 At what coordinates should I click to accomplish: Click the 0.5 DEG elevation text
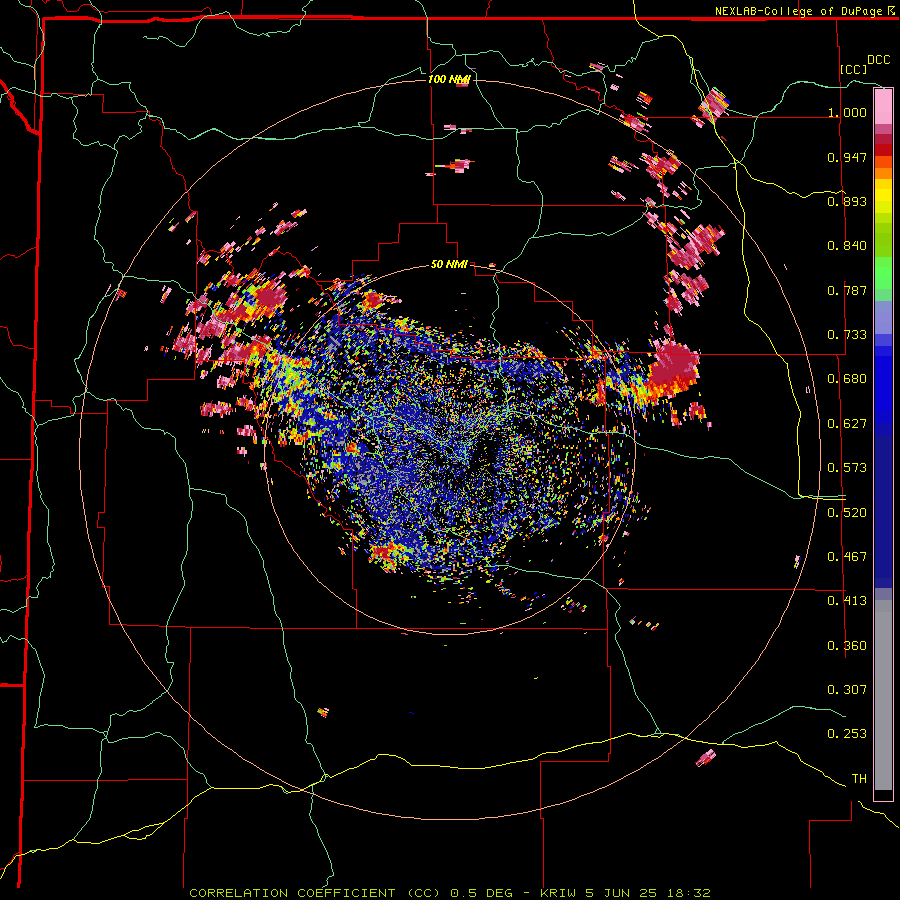(481, 893)
